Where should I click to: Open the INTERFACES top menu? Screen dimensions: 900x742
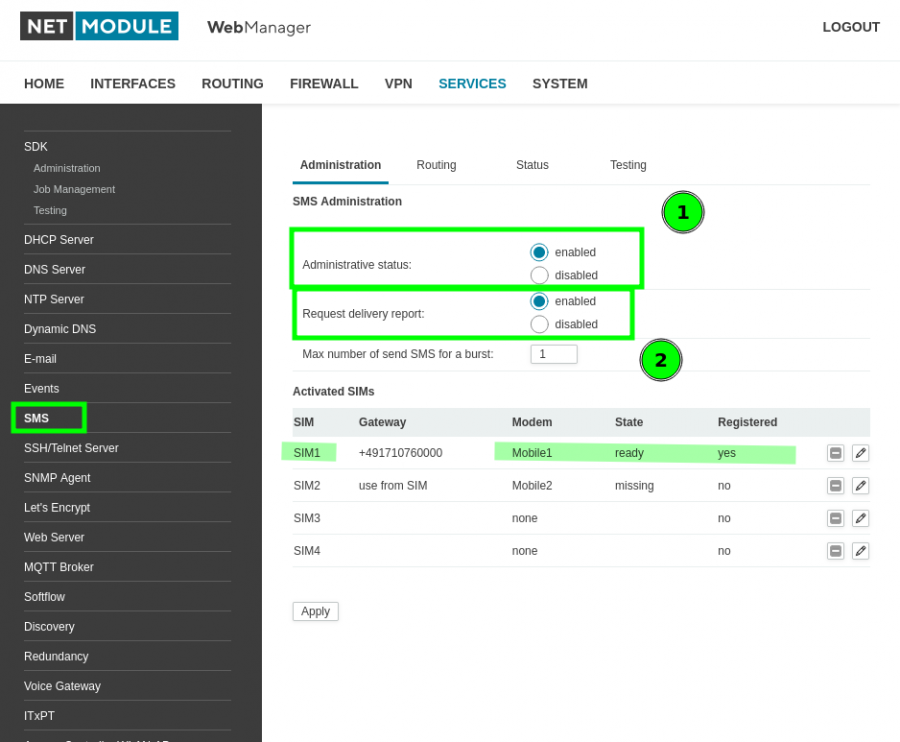coord(133,84)
